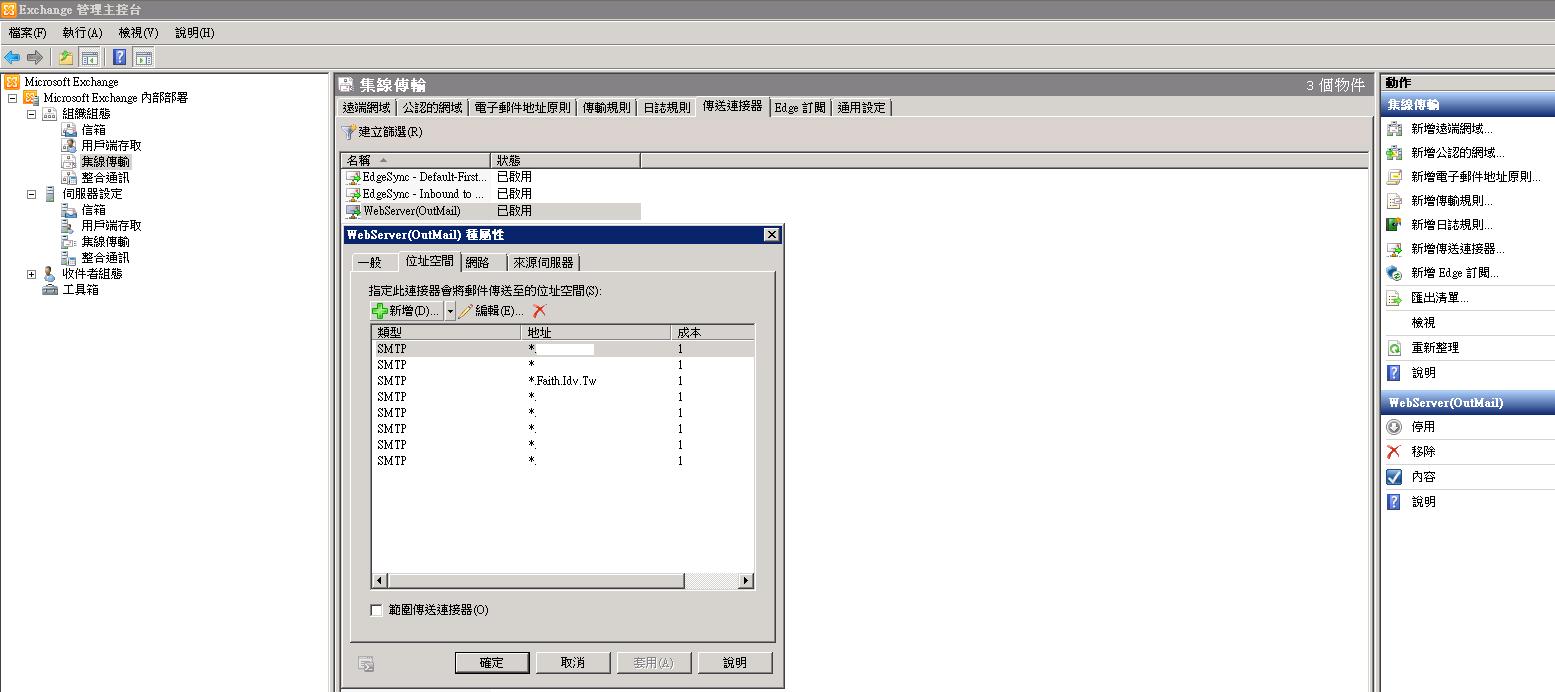Image resolution: width=1555 pixels, height=692 pixels.
Task: Click 新增遠端網域... action
Action: pos(1452,129)
